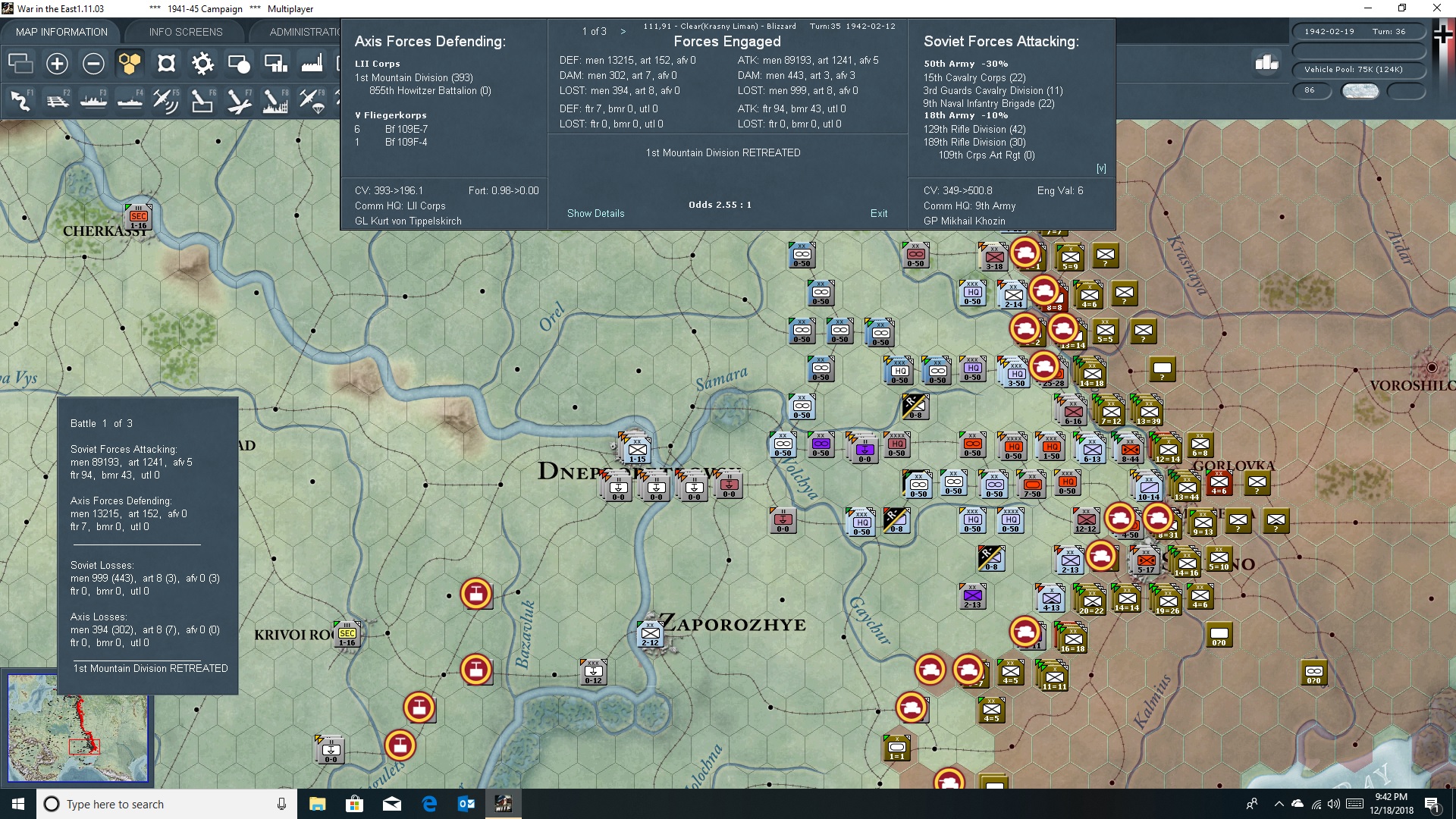Select the SEC unit at Krivoi Rog
Screen dimensions: 1456x819
[x=347, y=635]
